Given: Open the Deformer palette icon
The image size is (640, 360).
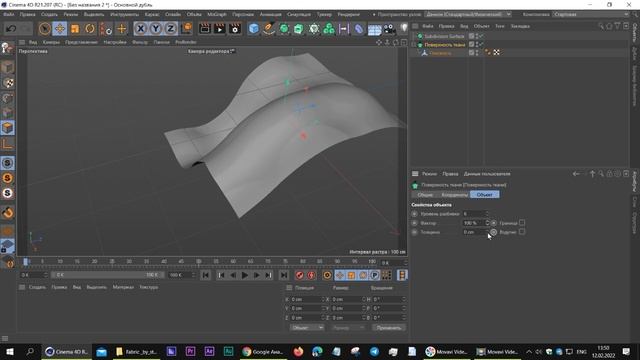Looking at the screenshot, I should 359,29.
